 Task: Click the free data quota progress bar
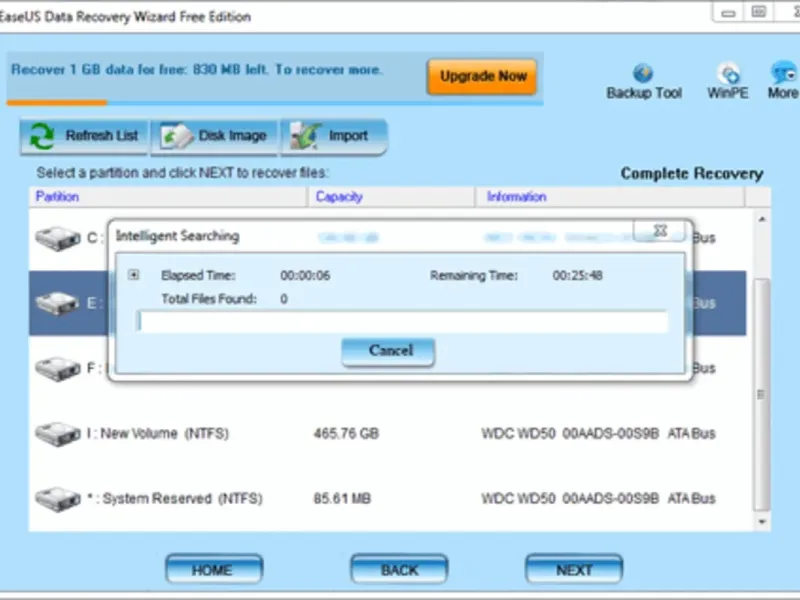274,103
